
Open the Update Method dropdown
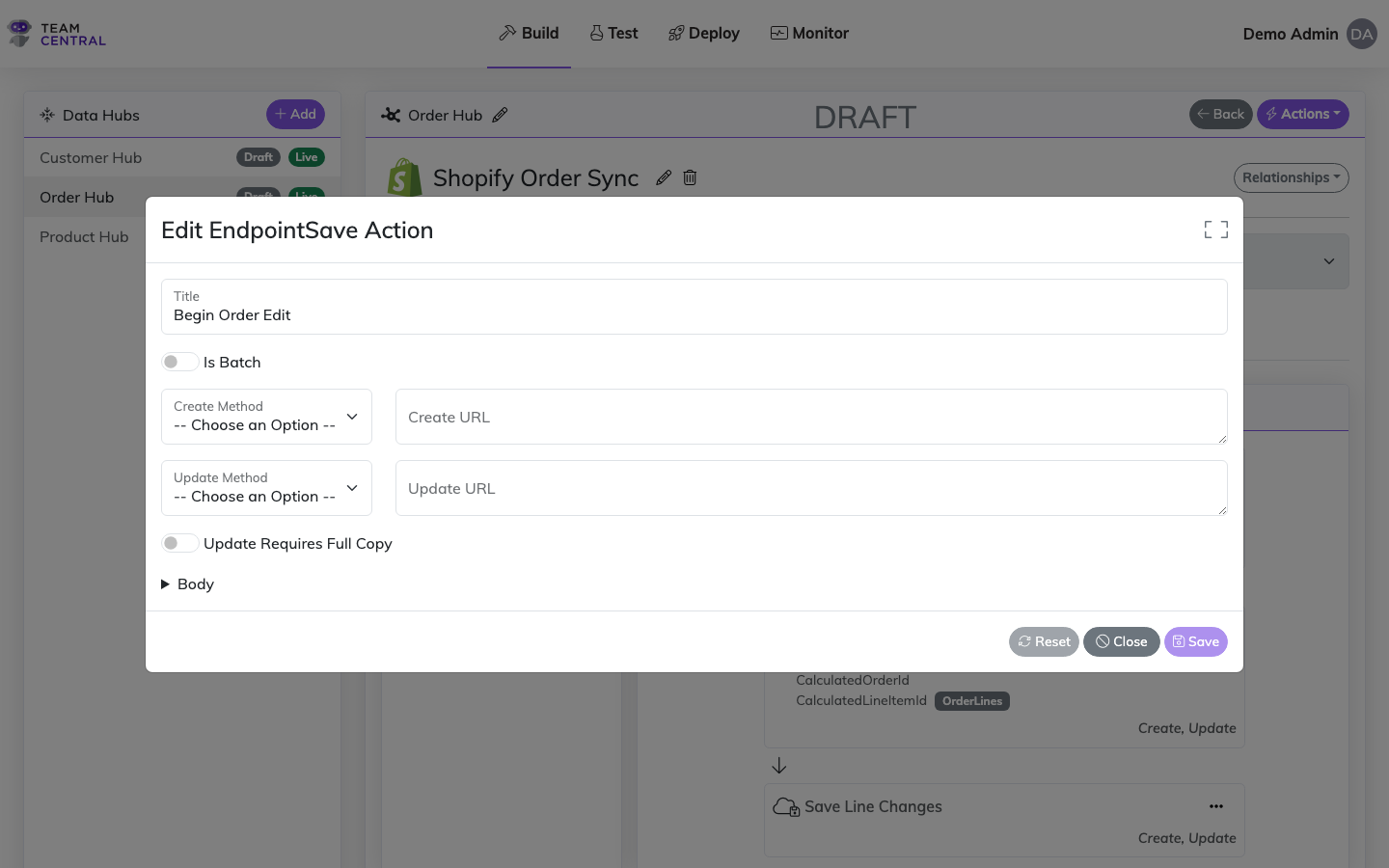[x=266, y=488]
